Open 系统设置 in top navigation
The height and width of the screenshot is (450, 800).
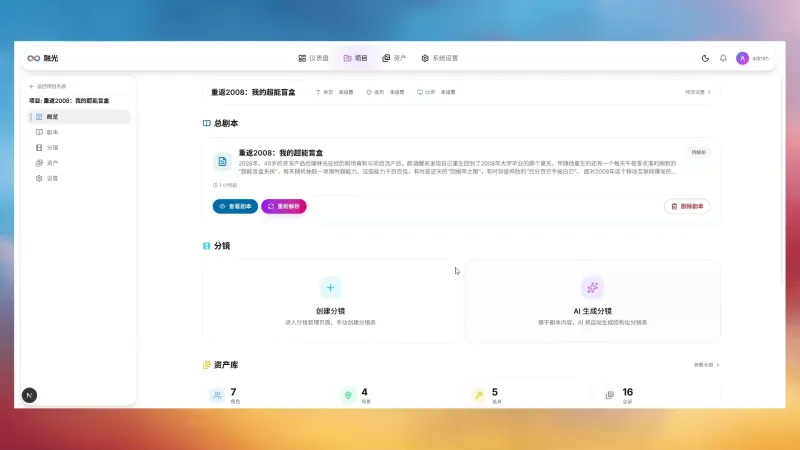(440, 58)
